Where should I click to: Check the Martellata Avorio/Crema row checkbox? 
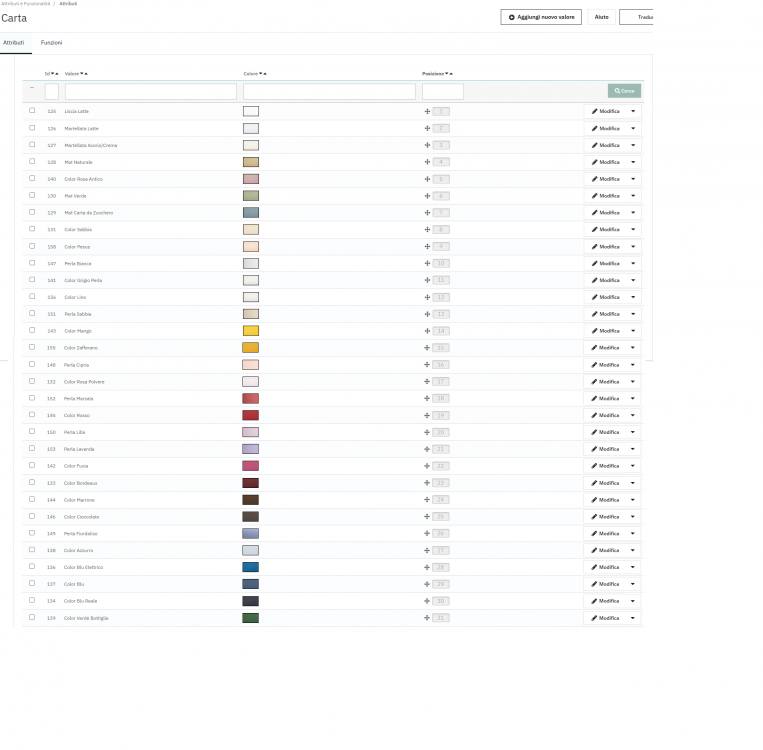tap(32, 145)
